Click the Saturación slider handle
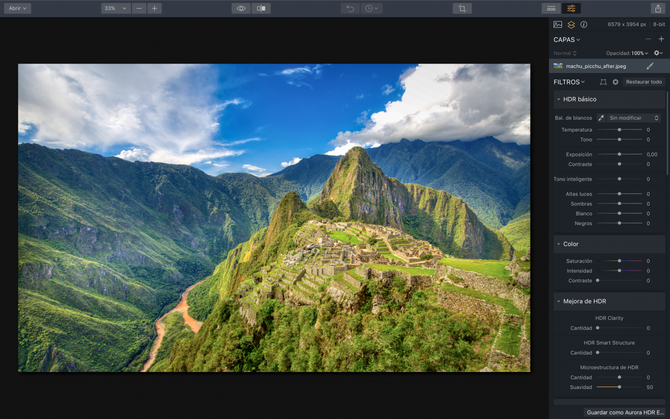The width and height of the screenshot is (670, 419). 619,261
